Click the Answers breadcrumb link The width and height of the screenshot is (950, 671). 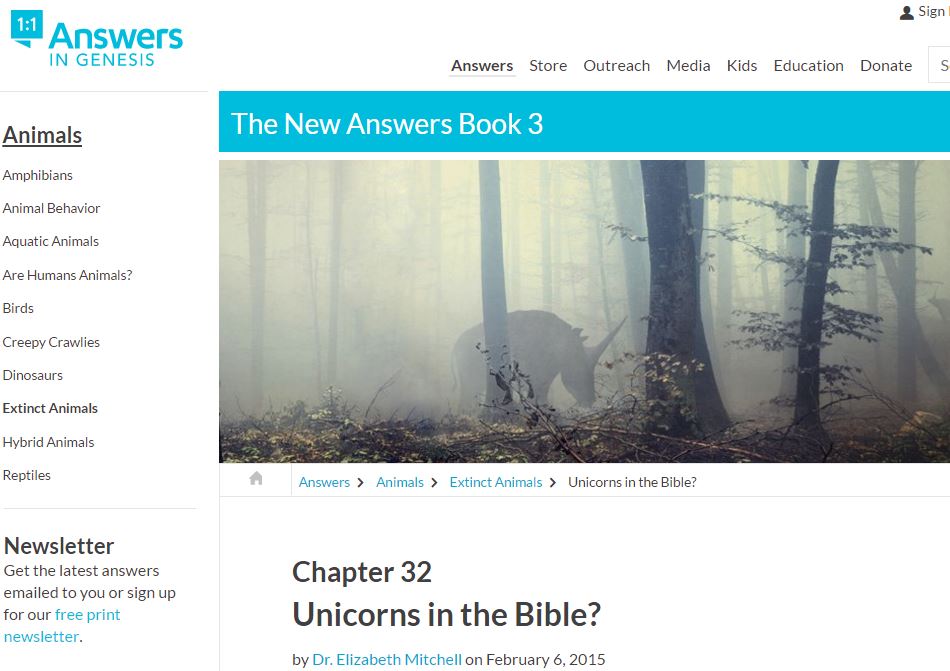click(x=324, y=482)
